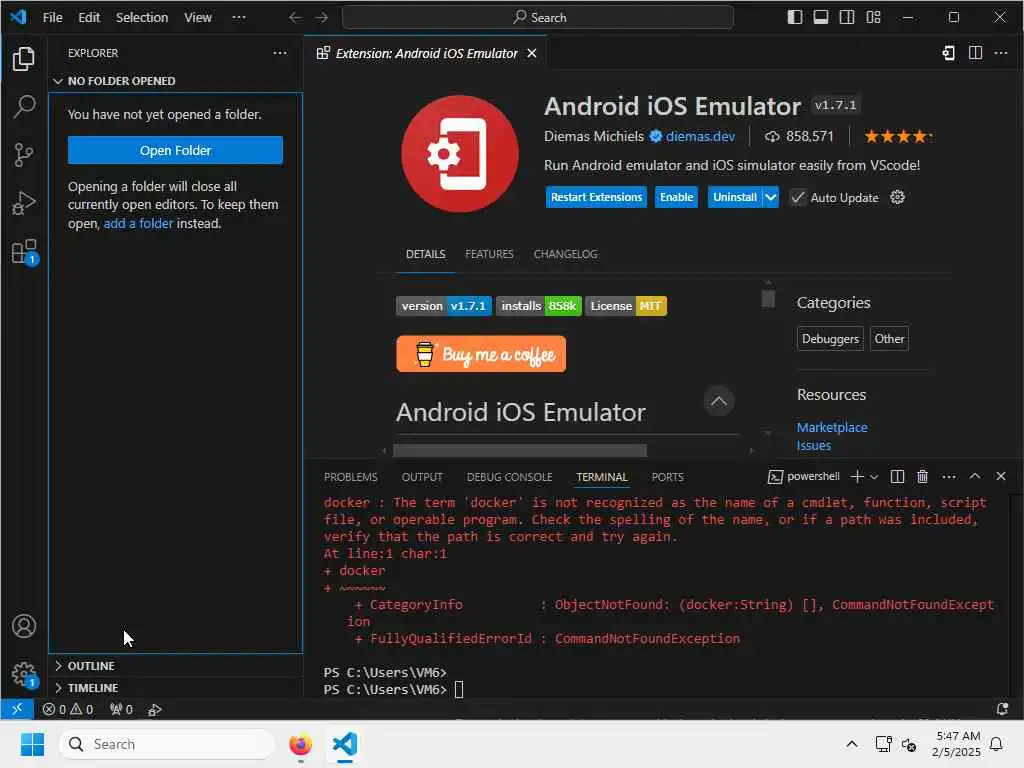The height and width of the screenshot is (768, 1024).
Task: Click the Buy me a coffee banner
Action: pos(481,354)
